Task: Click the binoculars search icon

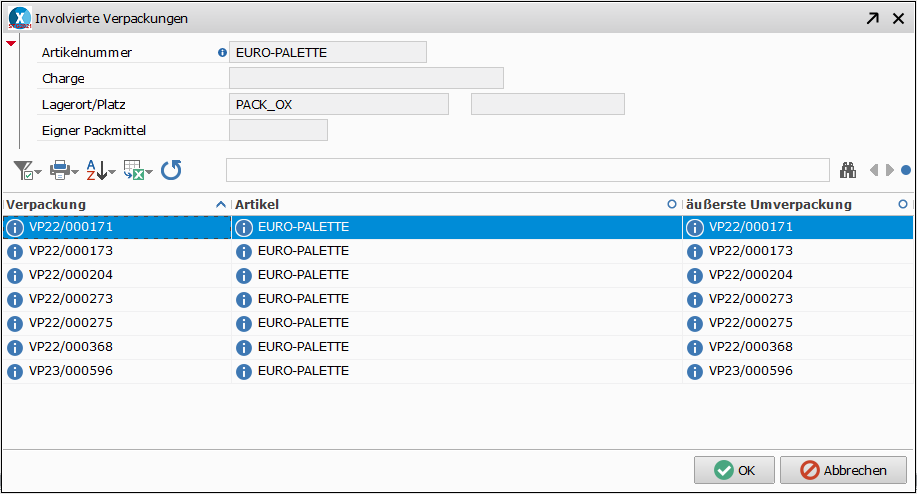Action: pyautogui.click(x=848, y=170)
